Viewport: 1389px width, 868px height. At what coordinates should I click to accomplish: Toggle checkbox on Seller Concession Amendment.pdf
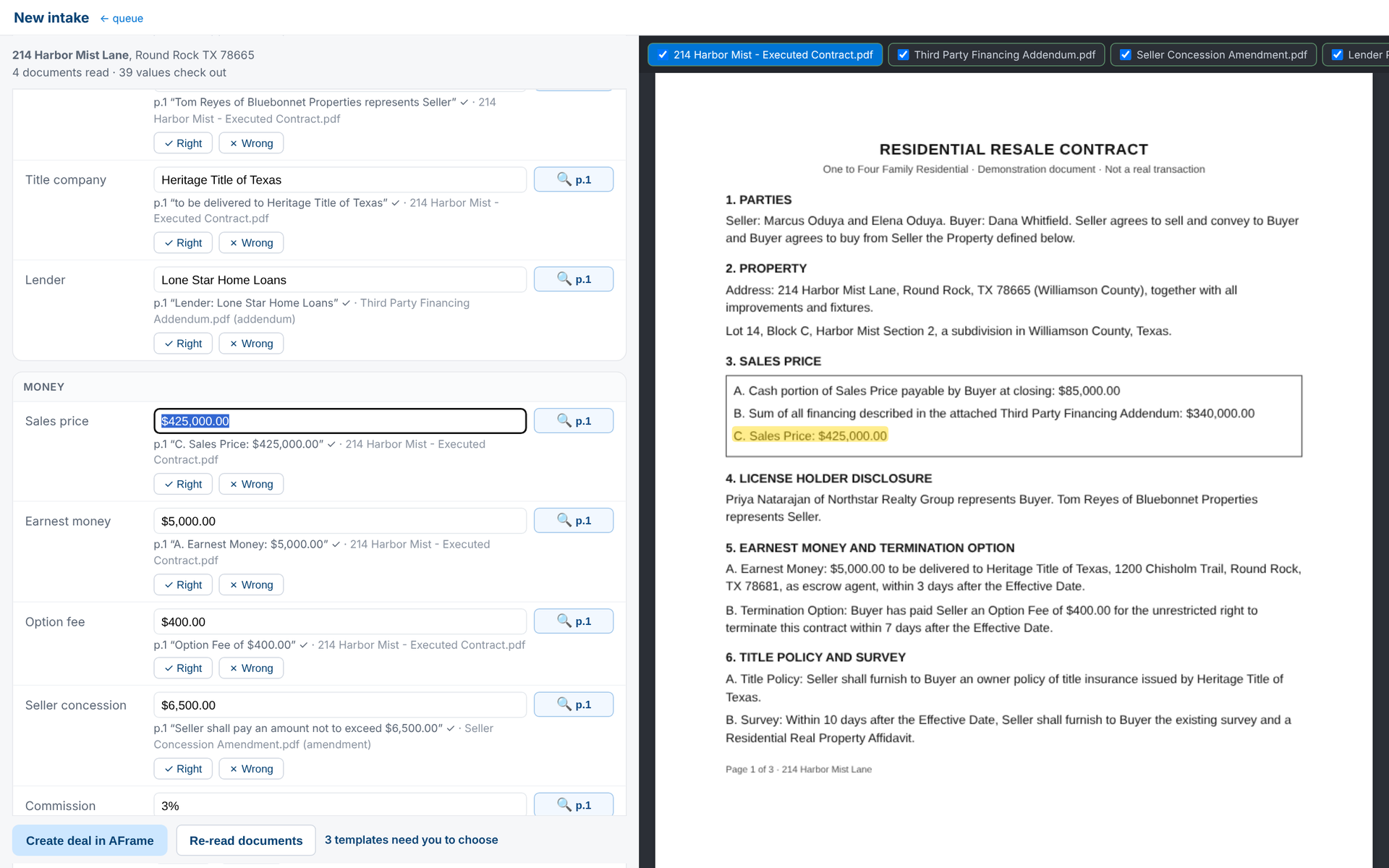(1125, 55)
